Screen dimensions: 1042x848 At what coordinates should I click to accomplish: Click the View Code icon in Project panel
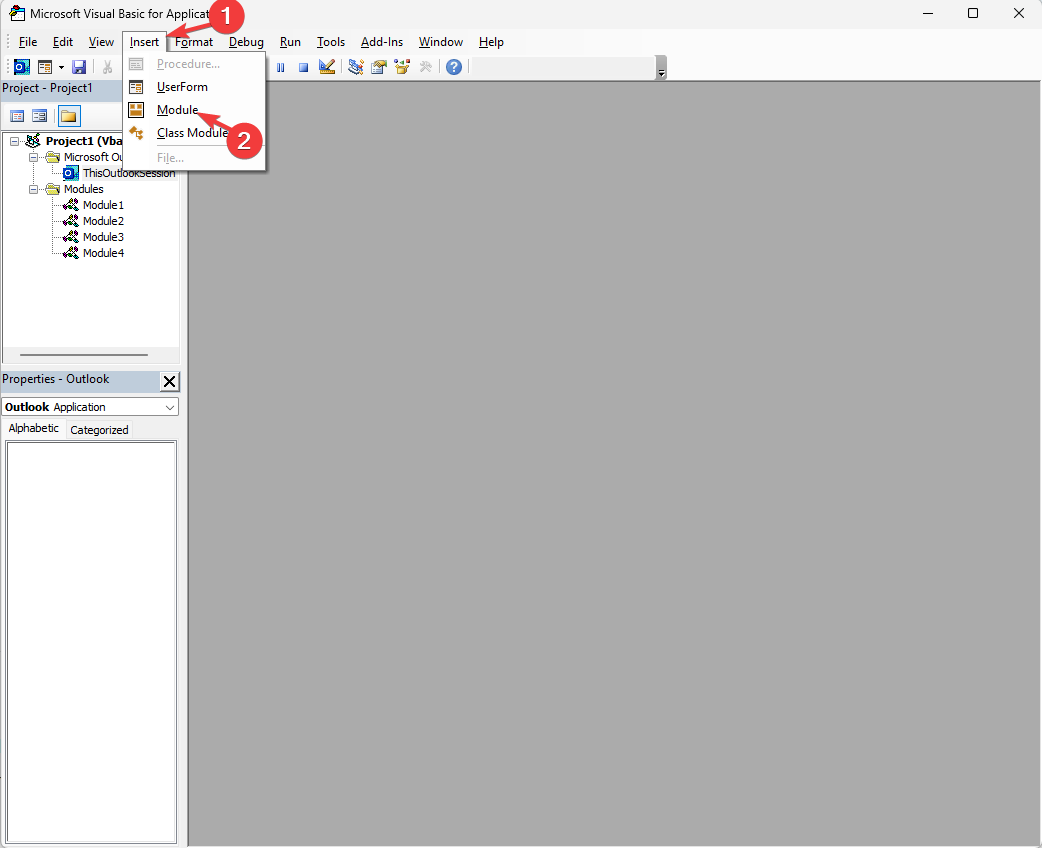point(17,115)
